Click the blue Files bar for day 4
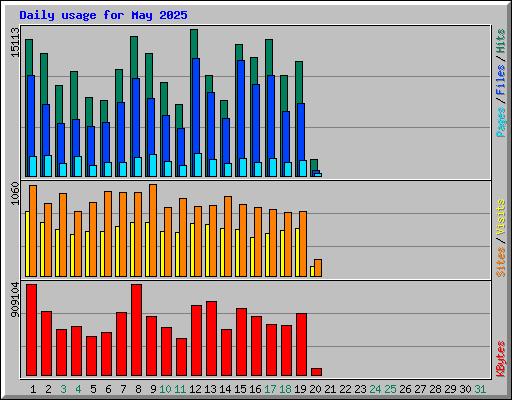The height and width of the screenshot is (400, 512). tap(76, 138)
